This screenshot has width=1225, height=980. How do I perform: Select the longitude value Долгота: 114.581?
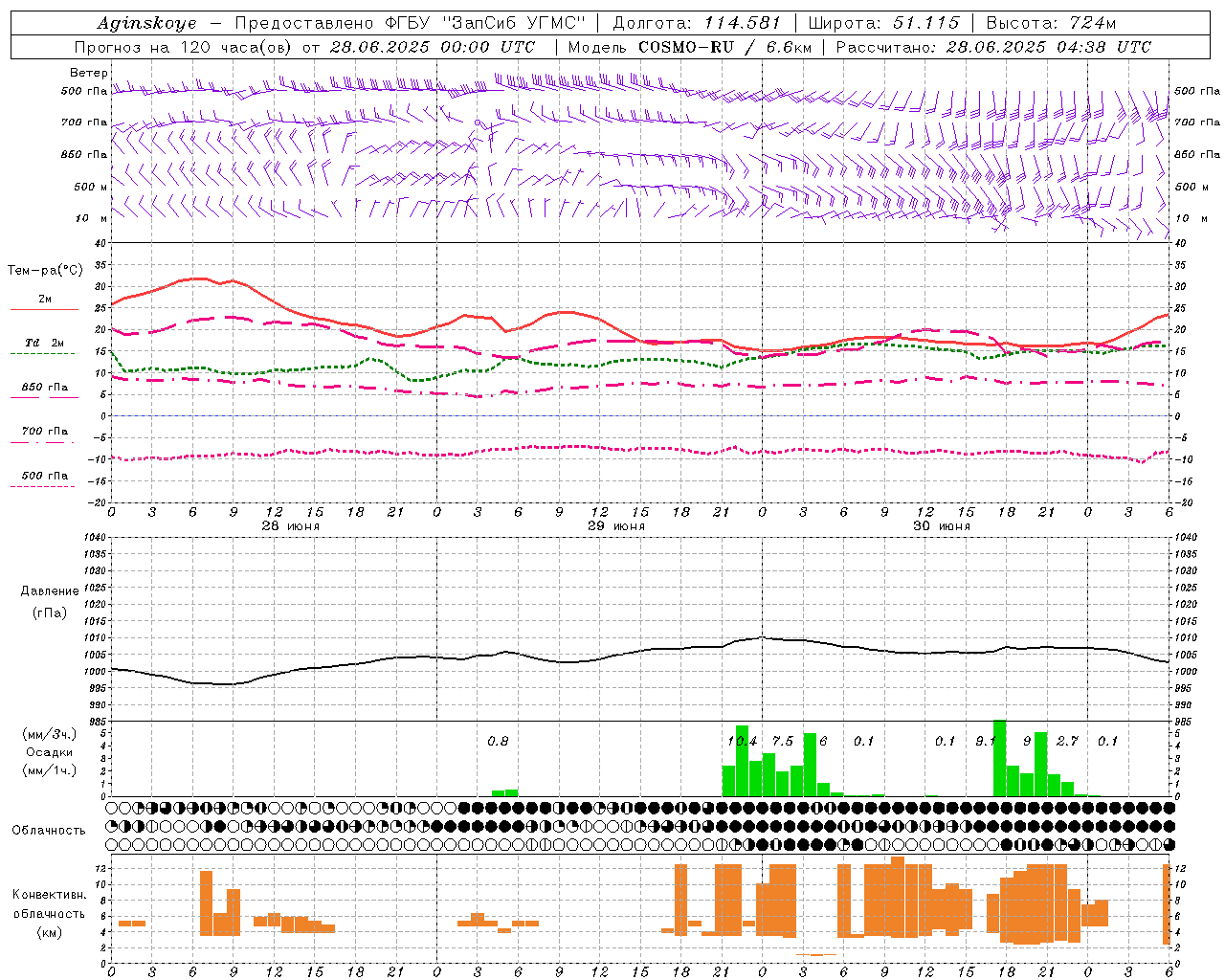697,23
